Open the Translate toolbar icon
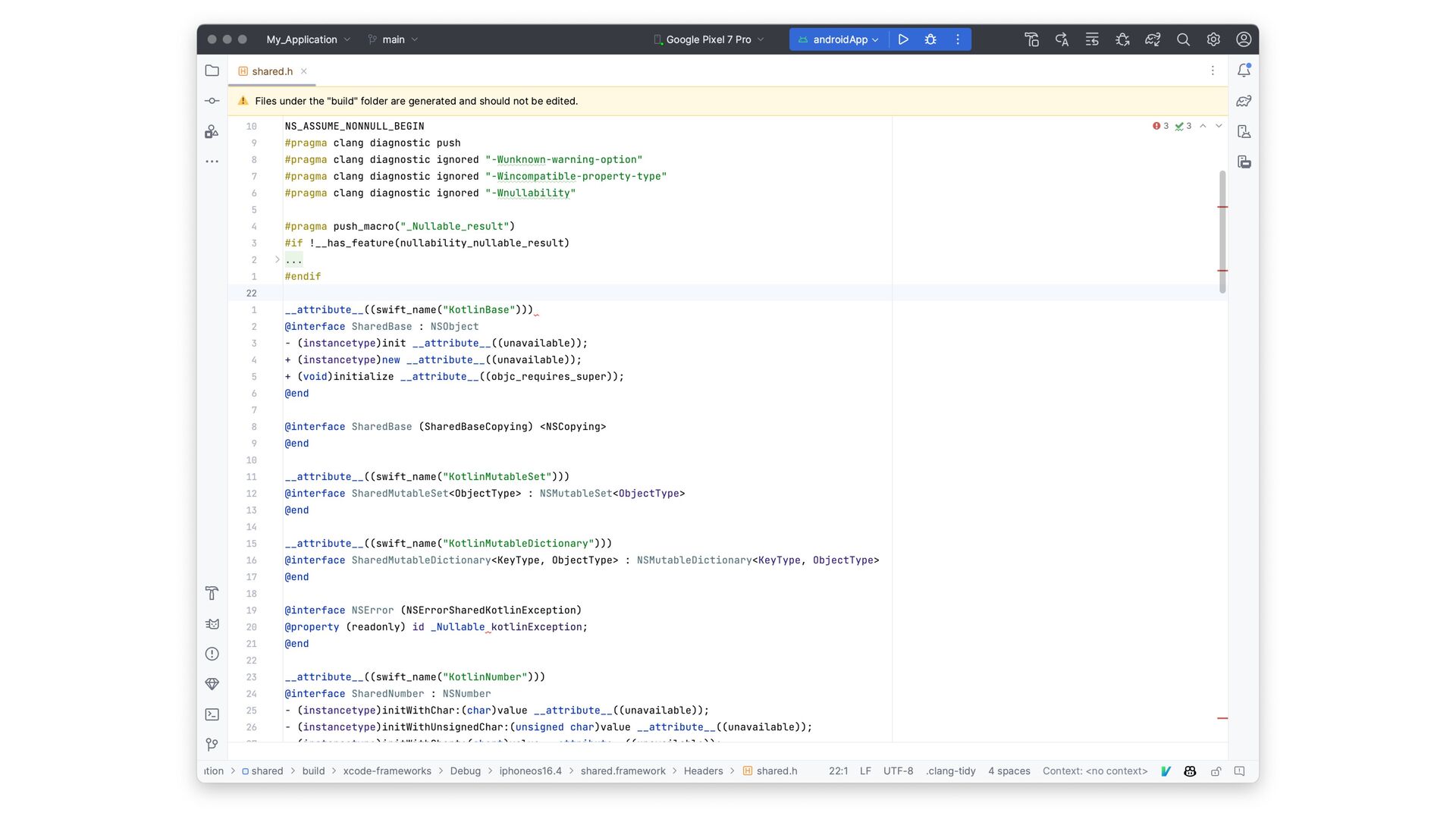The height and width of the screenshot is (819, 1456). tap(1062, 39)
